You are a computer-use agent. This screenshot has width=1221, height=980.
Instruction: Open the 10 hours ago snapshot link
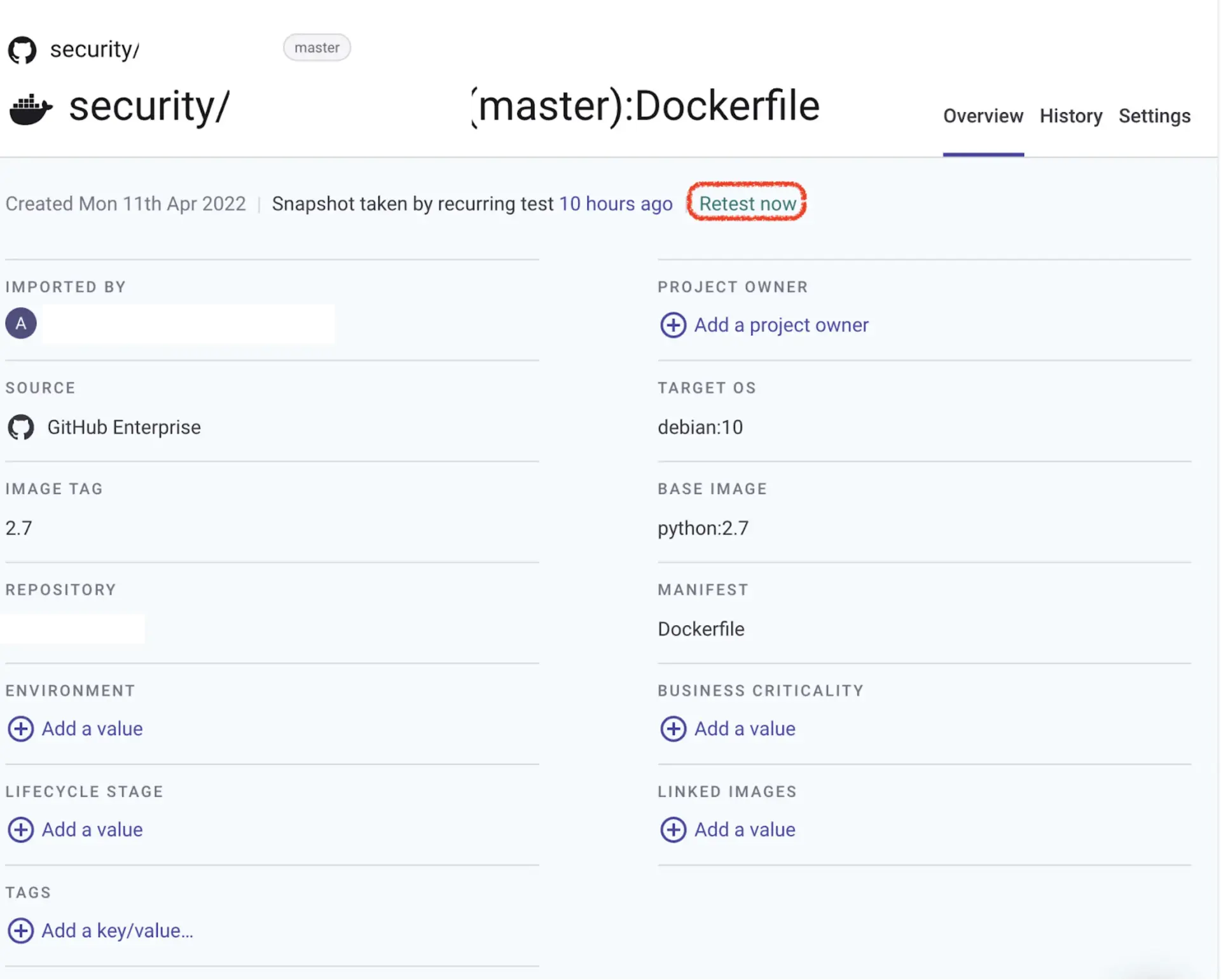click(615, 204)
